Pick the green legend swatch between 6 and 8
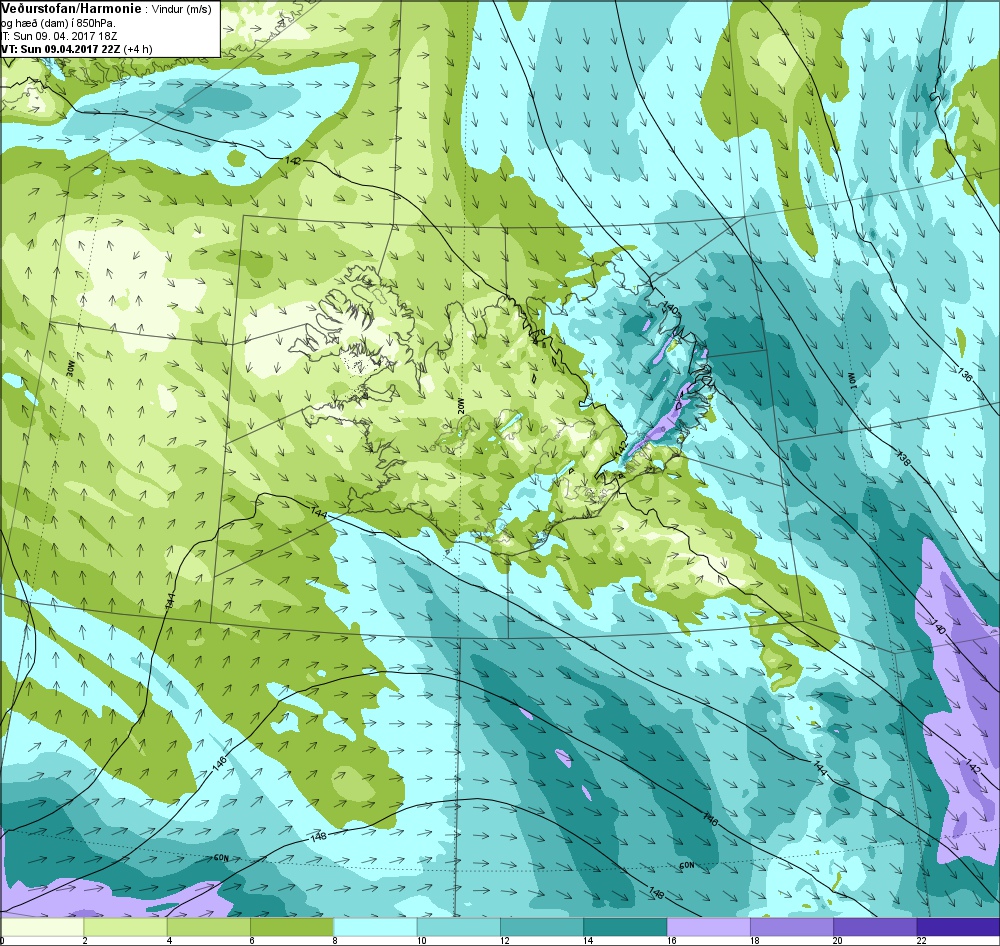1000x946 pixels. click(292, 926)
